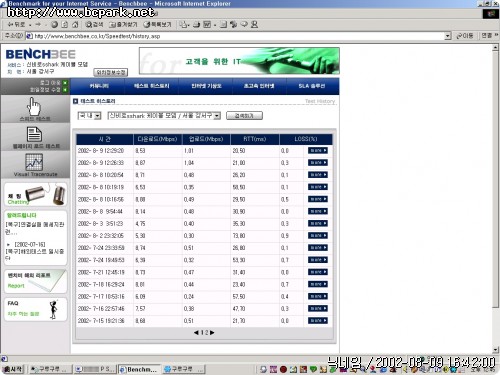Open the 초고속 인터넷 navigation tab
This screenshot has width=500, height=375.
point(259,86)
